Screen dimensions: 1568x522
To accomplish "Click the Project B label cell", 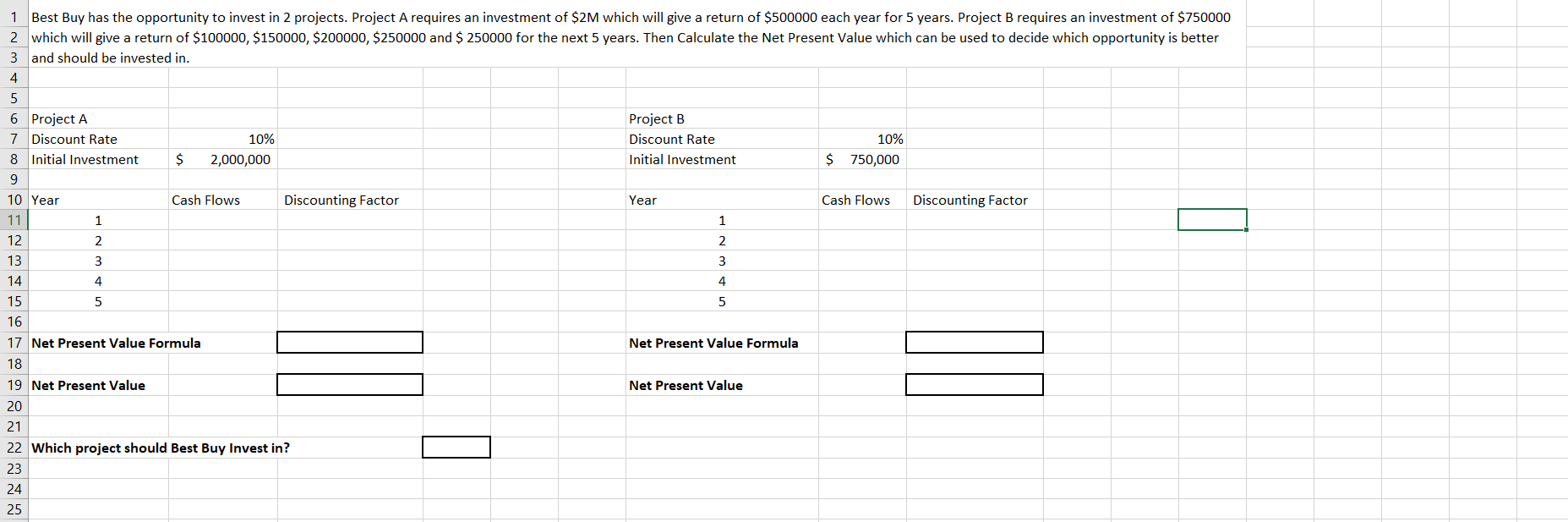I will (722, 118).
